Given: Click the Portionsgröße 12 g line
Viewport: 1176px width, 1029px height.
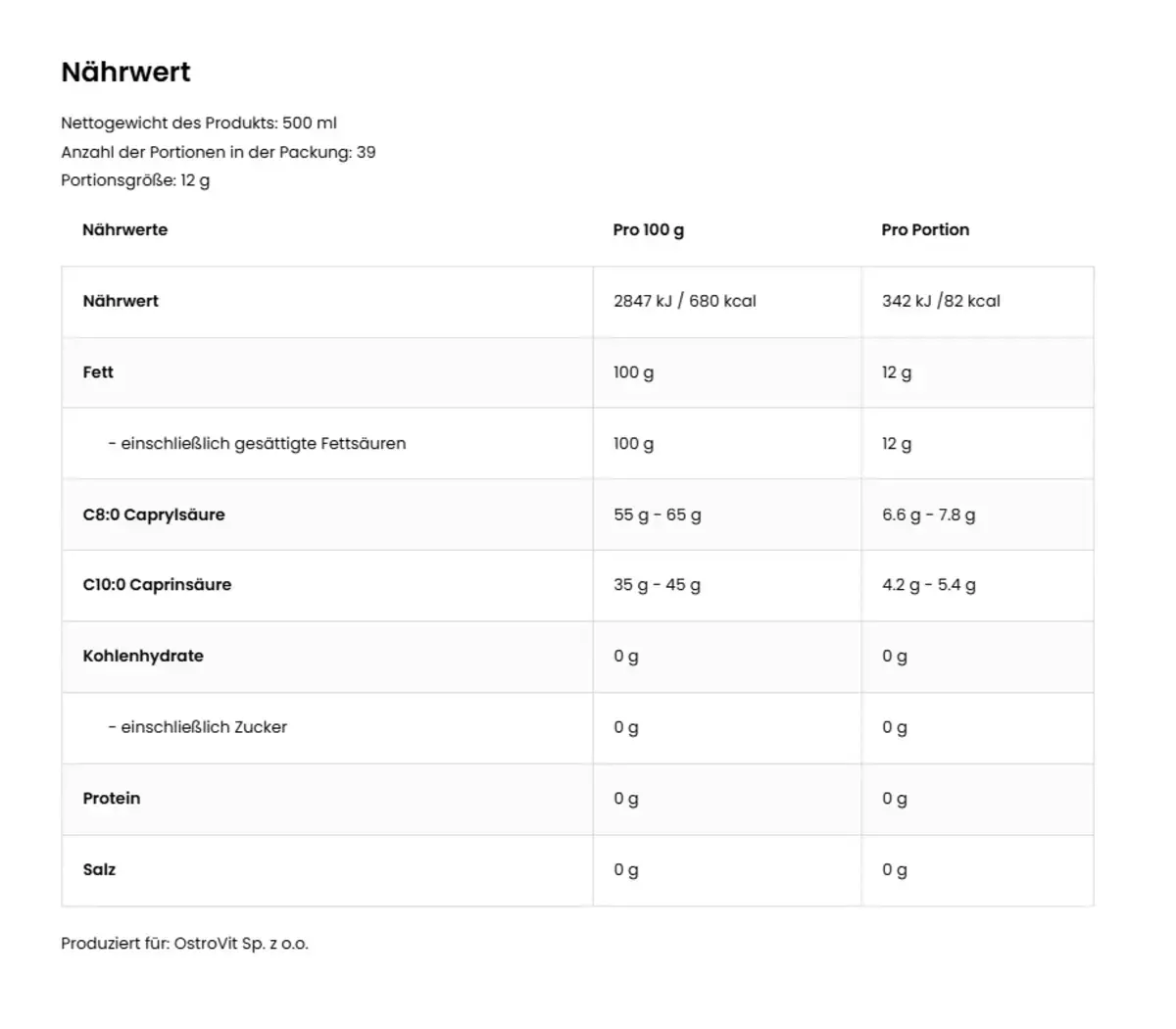Looking at the screenshot, I should point(135,180).
